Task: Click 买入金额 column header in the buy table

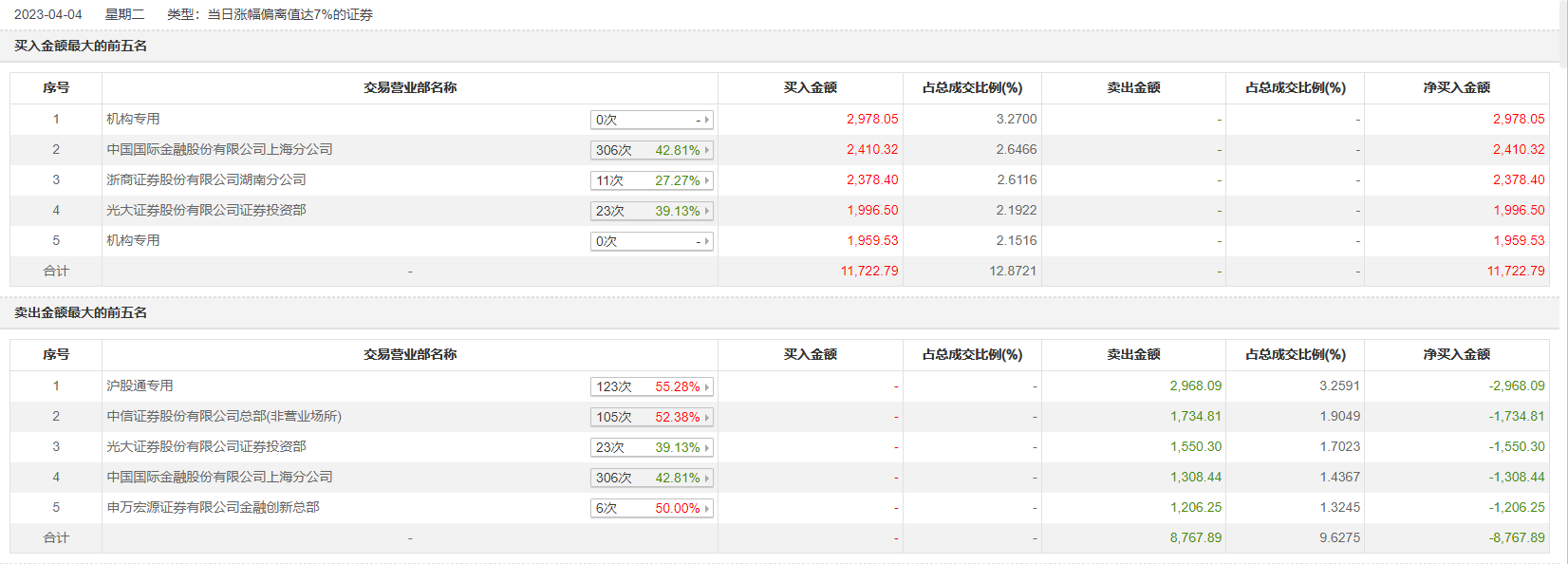Action: (810, 87)
